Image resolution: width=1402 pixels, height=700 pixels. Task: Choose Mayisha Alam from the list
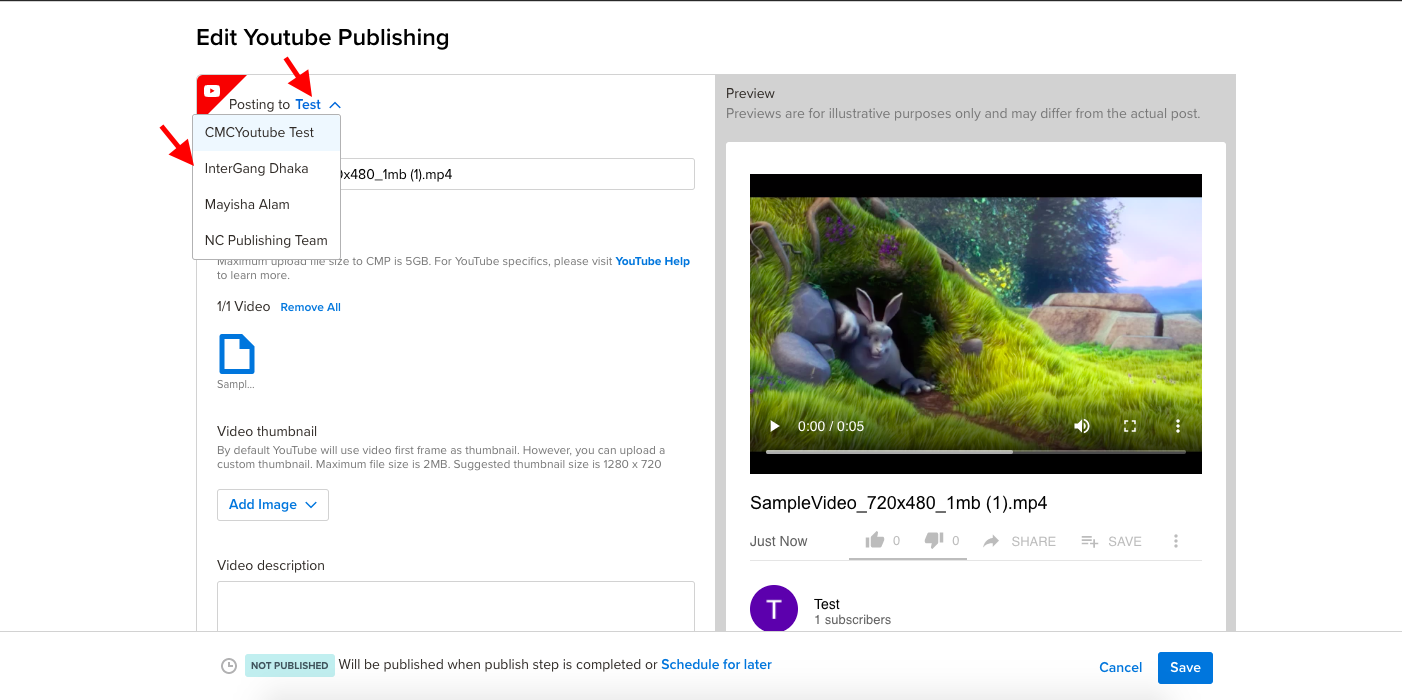(267, 204)
